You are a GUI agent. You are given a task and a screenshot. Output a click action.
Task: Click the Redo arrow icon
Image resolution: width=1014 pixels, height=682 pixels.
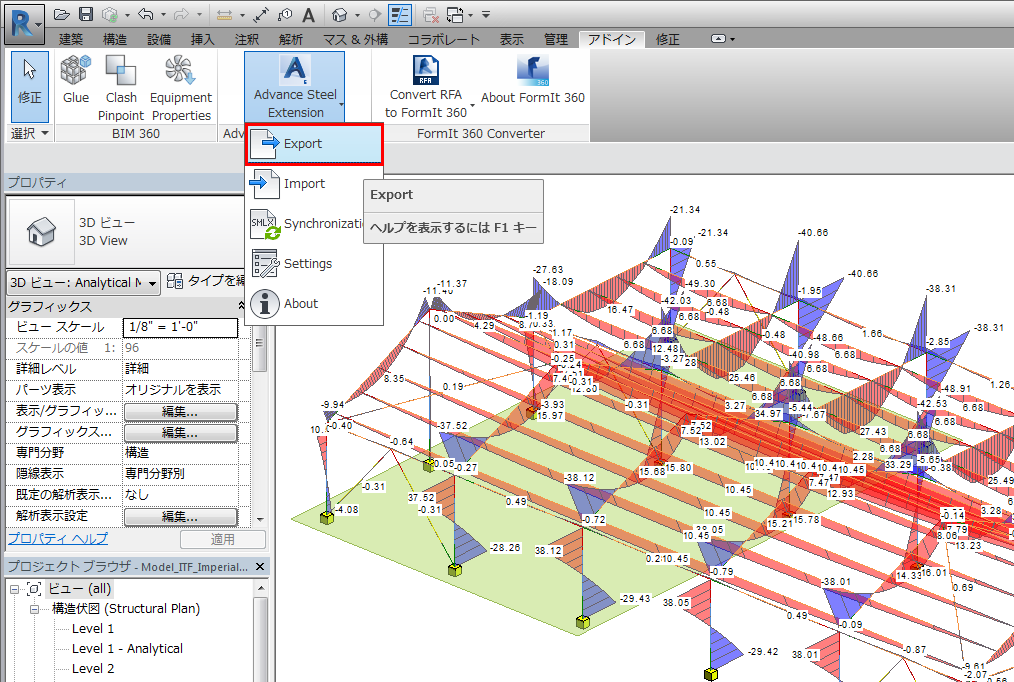pyautogui.click(x=182, y=14)
